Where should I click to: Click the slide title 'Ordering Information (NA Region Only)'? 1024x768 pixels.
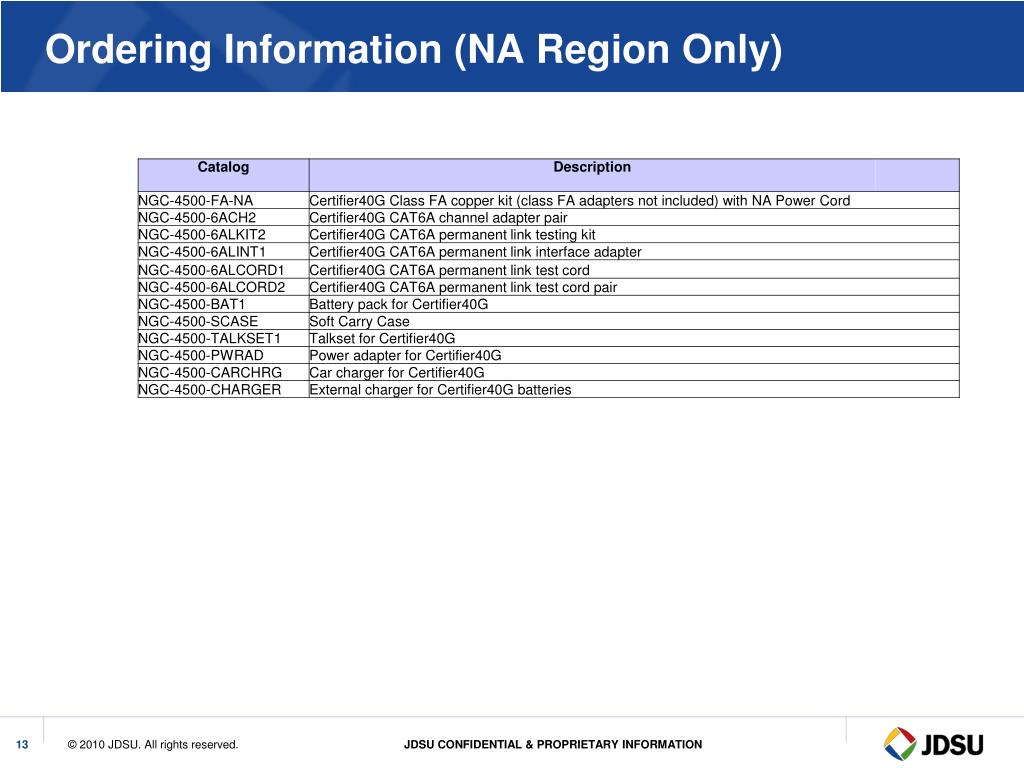413,50
